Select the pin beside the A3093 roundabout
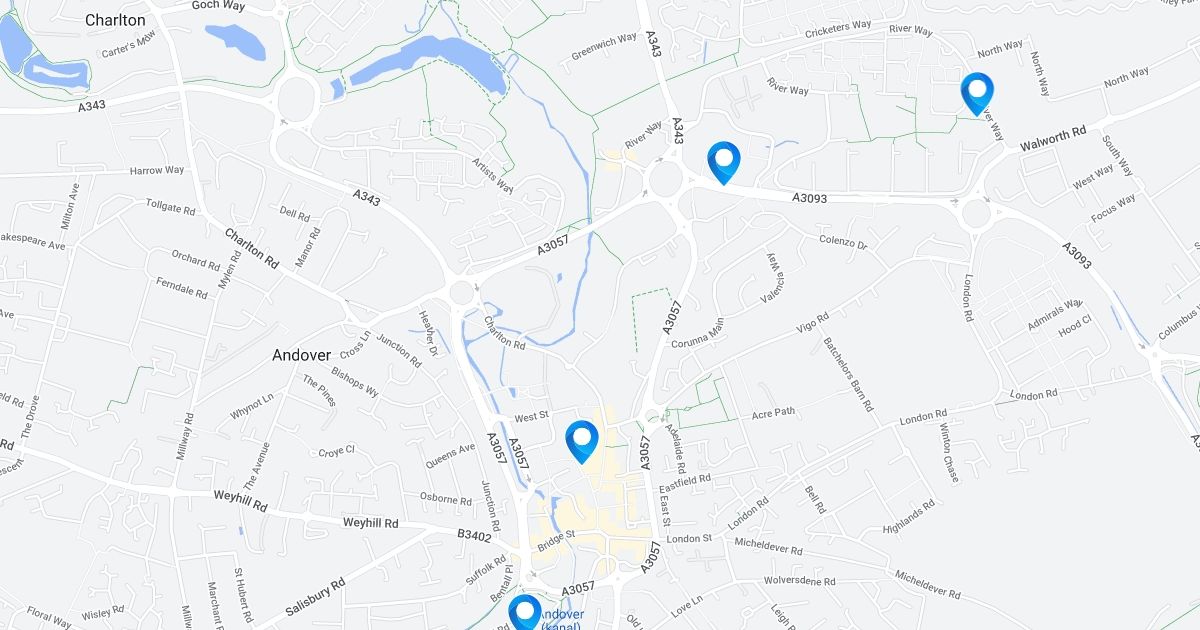Image resolution: width=1200 pixels, height=630 pixels. 723,163
